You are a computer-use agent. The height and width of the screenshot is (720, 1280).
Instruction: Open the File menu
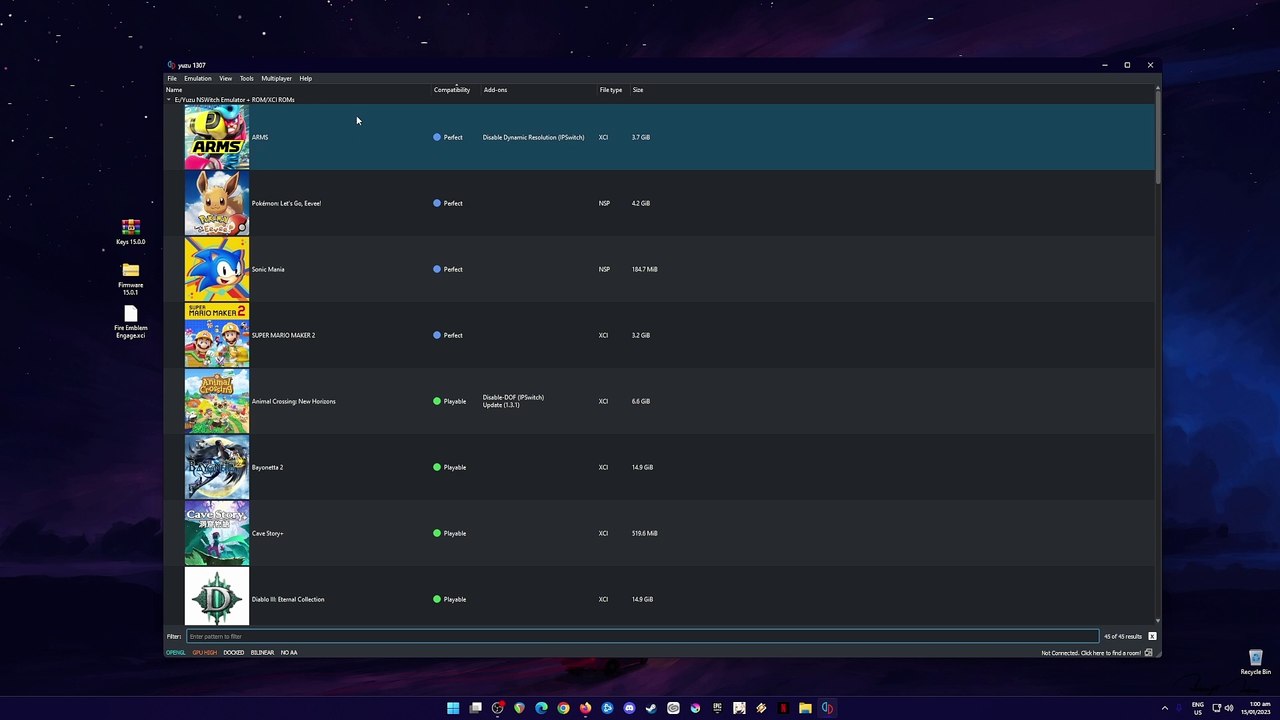[x=172, y=78]
